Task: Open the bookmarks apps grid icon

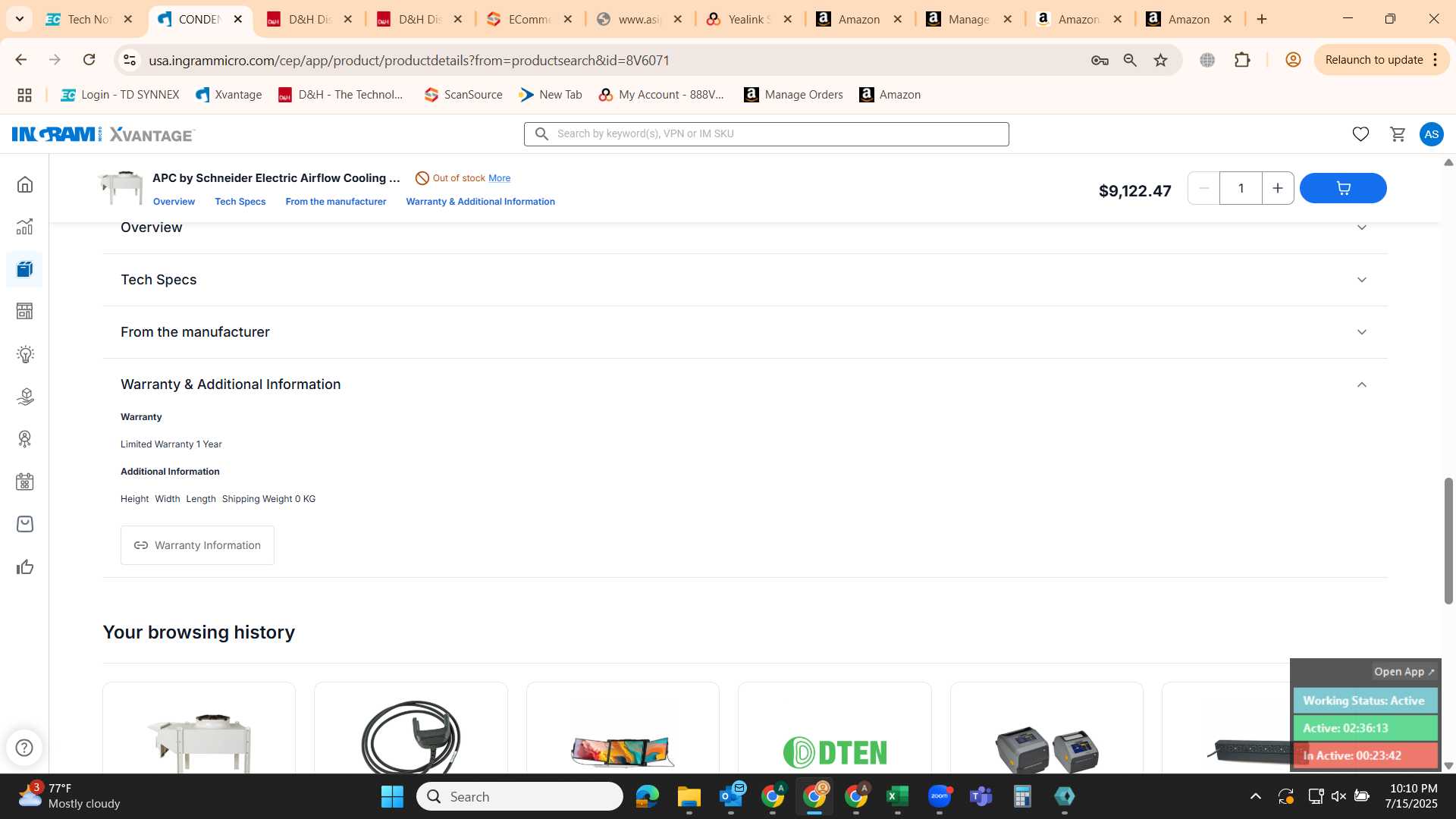Action: click(24, 95)
